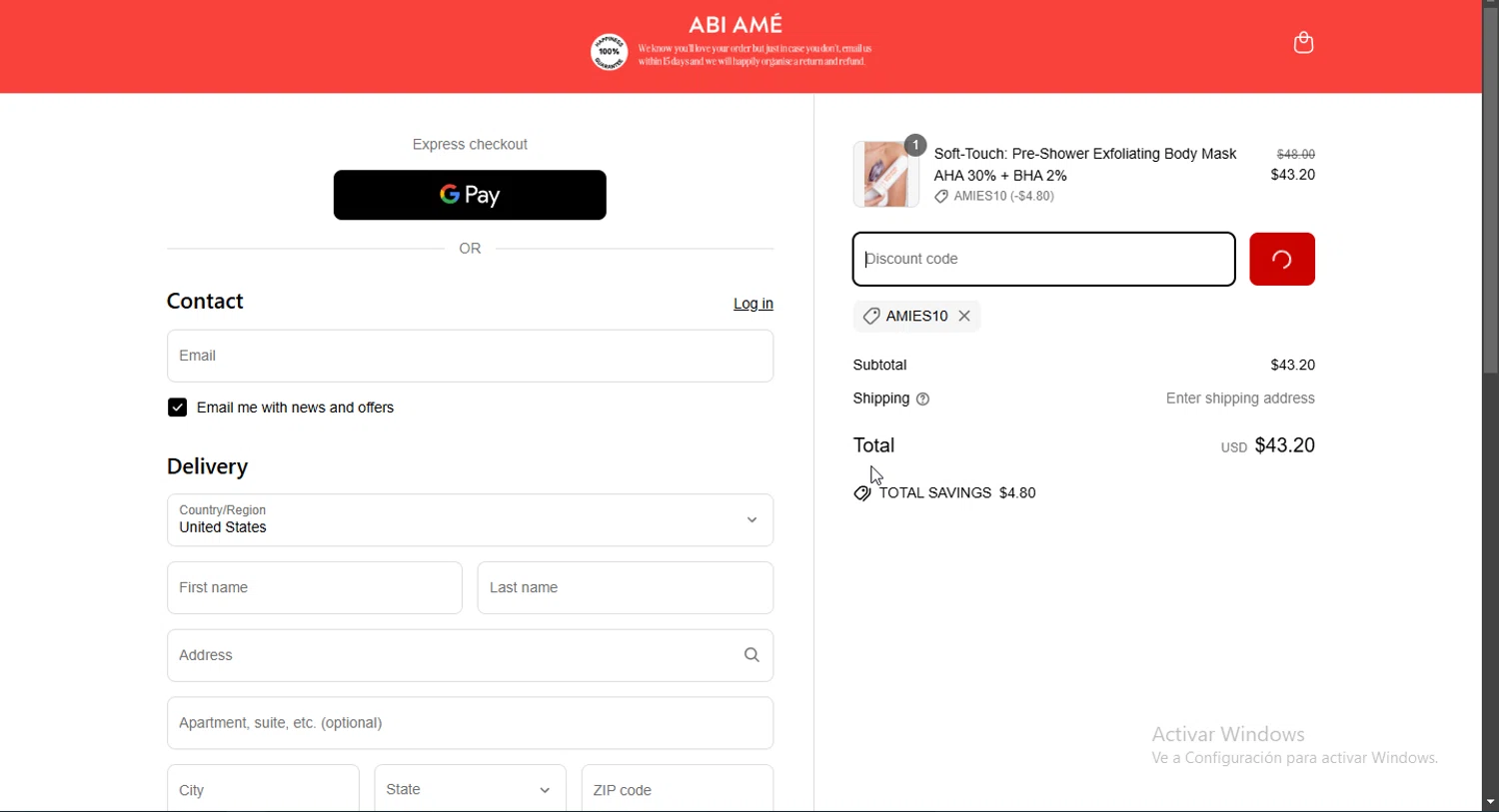Screen dimensions: 1499x812
Task: Click the ZIP code field
Action: 678,789
